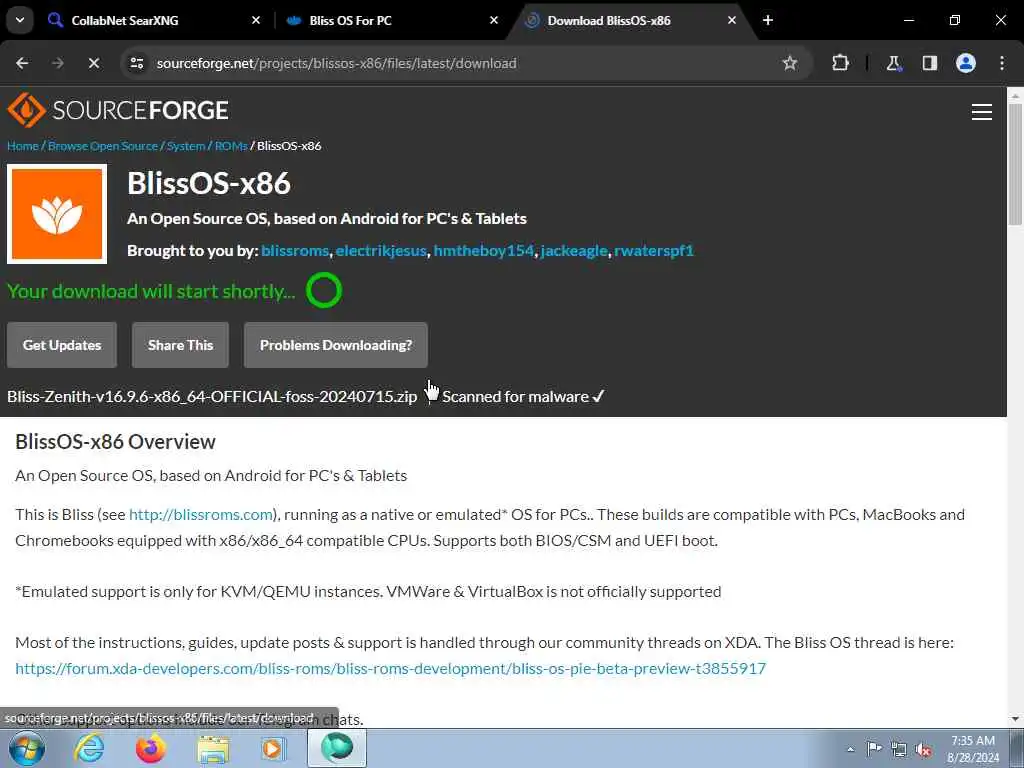Open the hmtheboy154 author link
Image resolution: width=1024 pixels, height=768 pixels.
click(x=484, y=251)
